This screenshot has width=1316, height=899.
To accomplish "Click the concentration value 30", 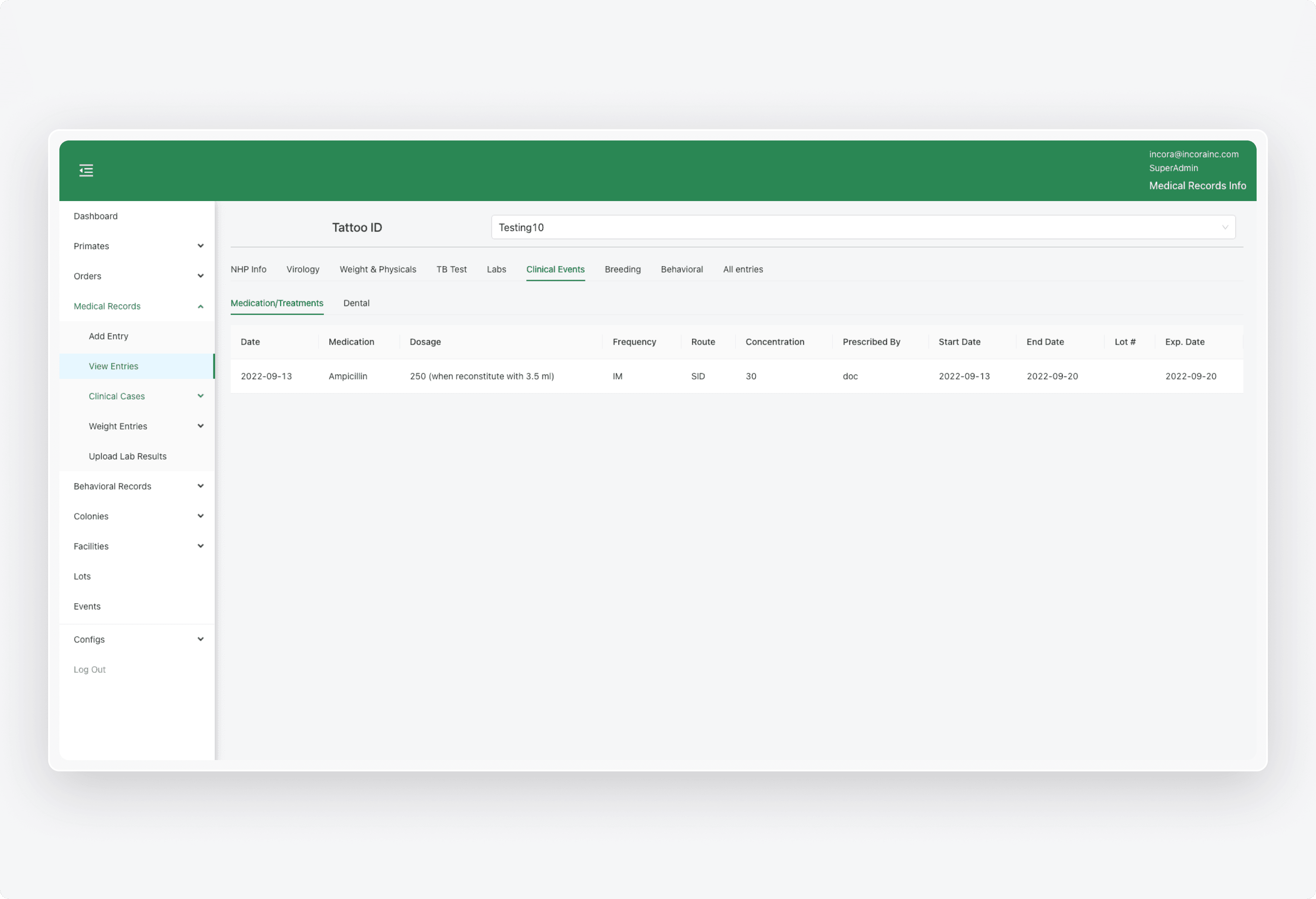I will click(x=751, y=376).
